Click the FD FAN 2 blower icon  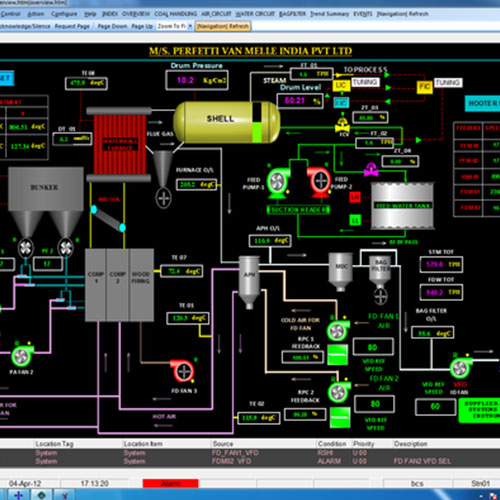coord(338,392)
